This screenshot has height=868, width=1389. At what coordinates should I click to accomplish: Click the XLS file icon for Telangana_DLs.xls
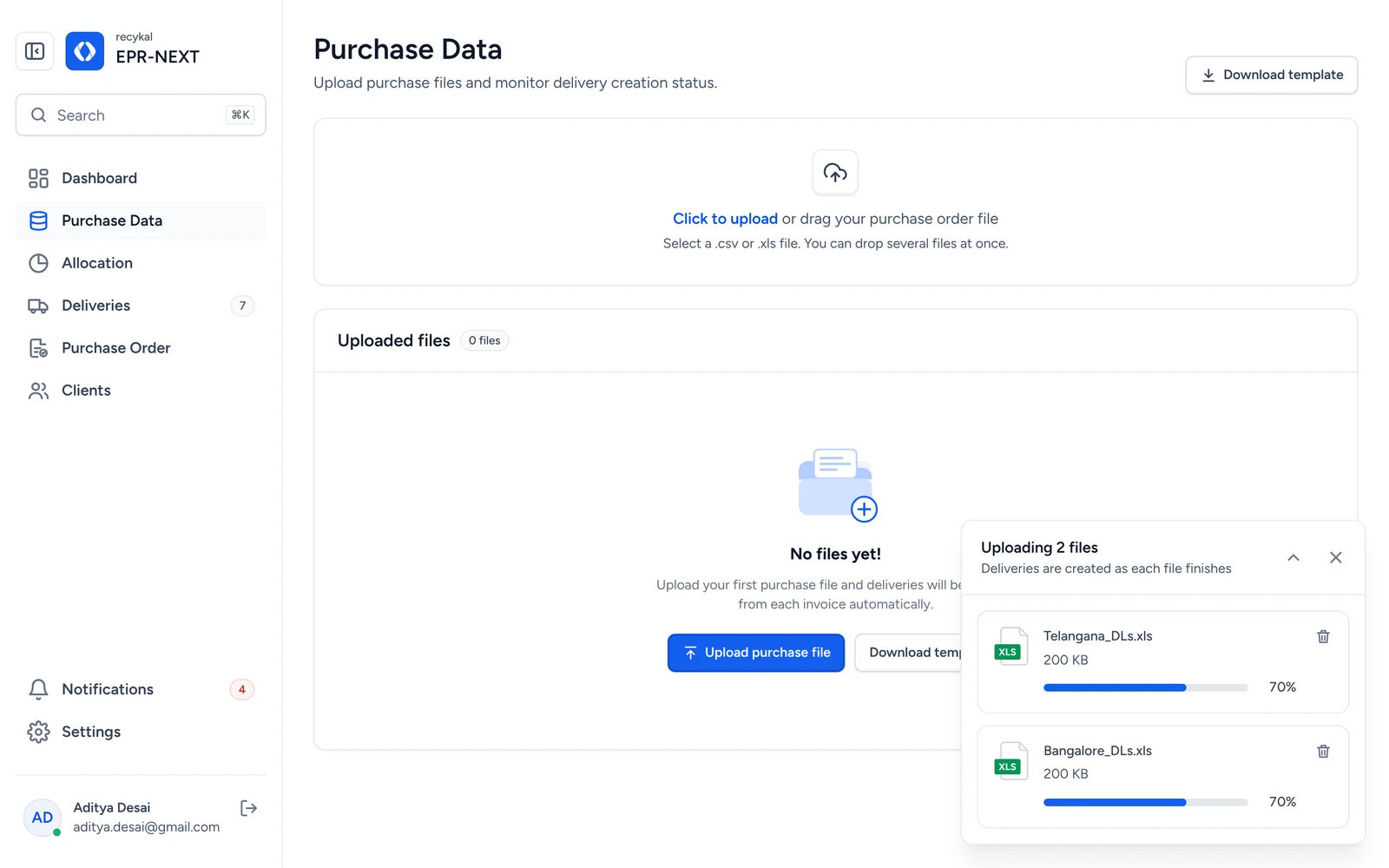tap(1010, 646)
